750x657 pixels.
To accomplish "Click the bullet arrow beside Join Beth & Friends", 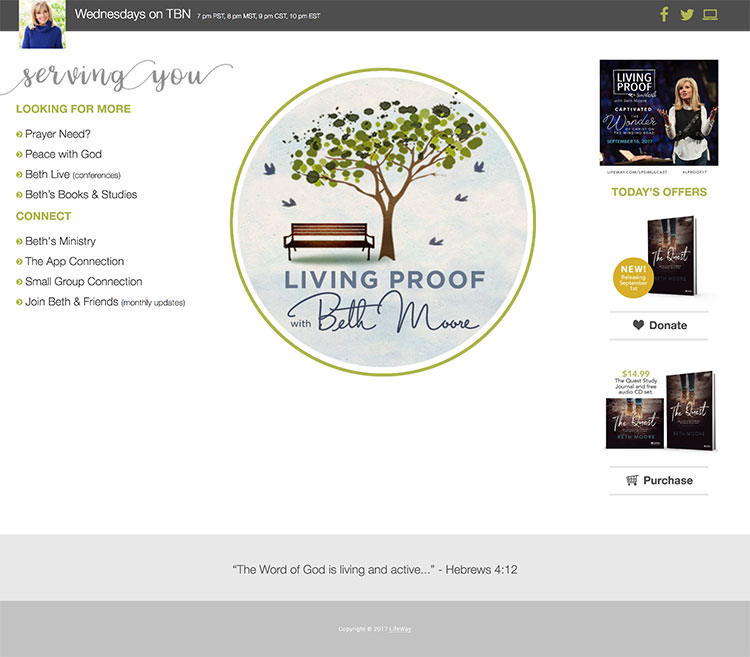I will coord(19,302).
